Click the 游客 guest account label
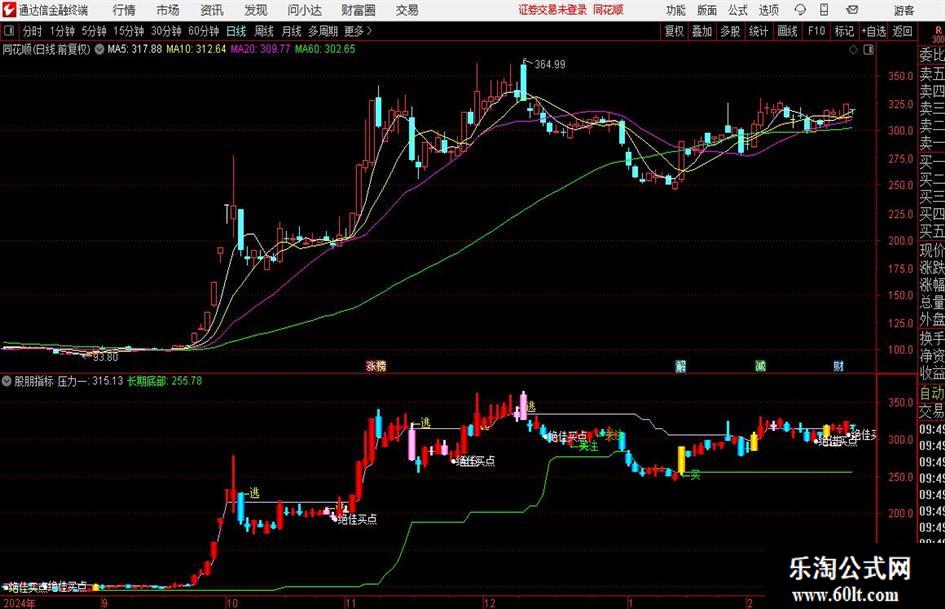This screenshot has width=945, height=609. pyautogui.click(x=904, y=10)
